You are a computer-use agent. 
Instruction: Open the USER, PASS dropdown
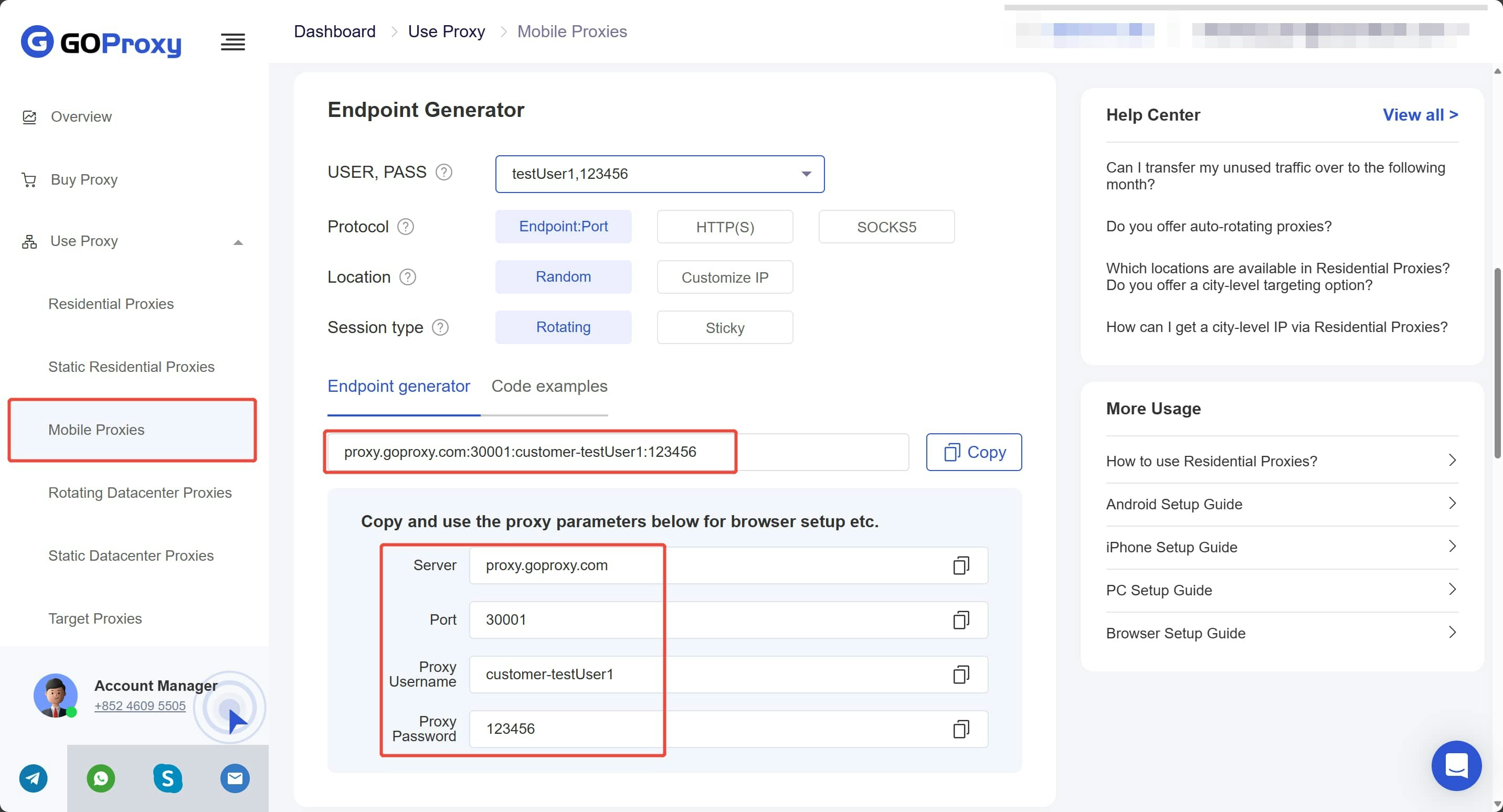pyautogui.click(x=659, y=174)
